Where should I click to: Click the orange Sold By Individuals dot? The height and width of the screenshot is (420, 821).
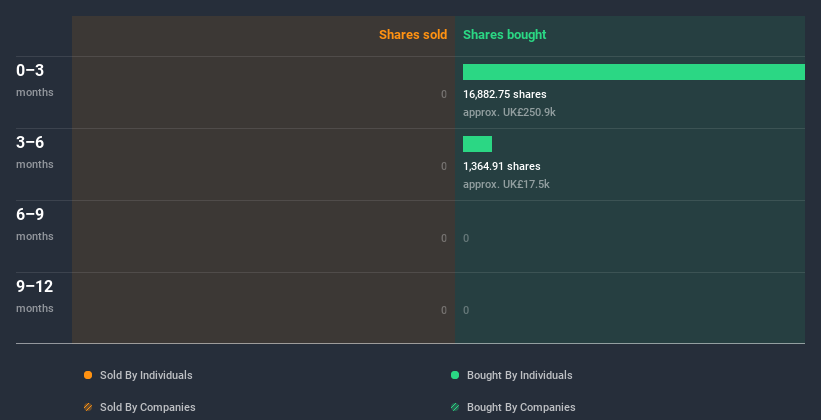click(x=88, y=375)
